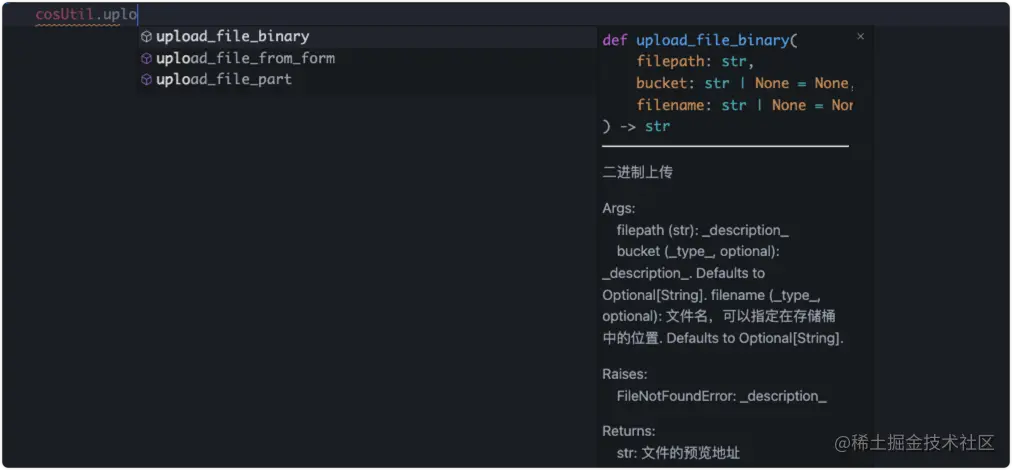The height and width of the screenshot is (470, 1012).
Task: Click the -> str return annotation
Action: coord(645,127)
